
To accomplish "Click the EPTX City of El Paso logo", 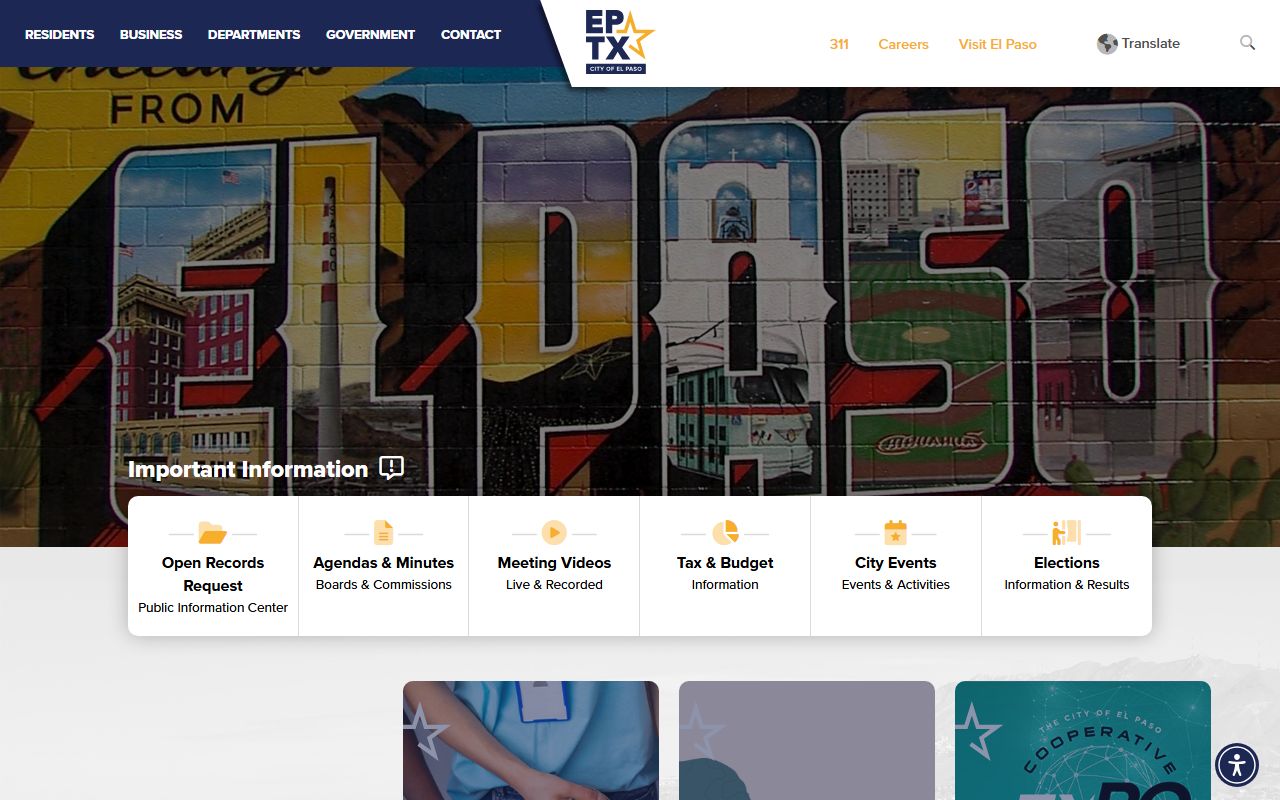I will [x=618, y=42].
